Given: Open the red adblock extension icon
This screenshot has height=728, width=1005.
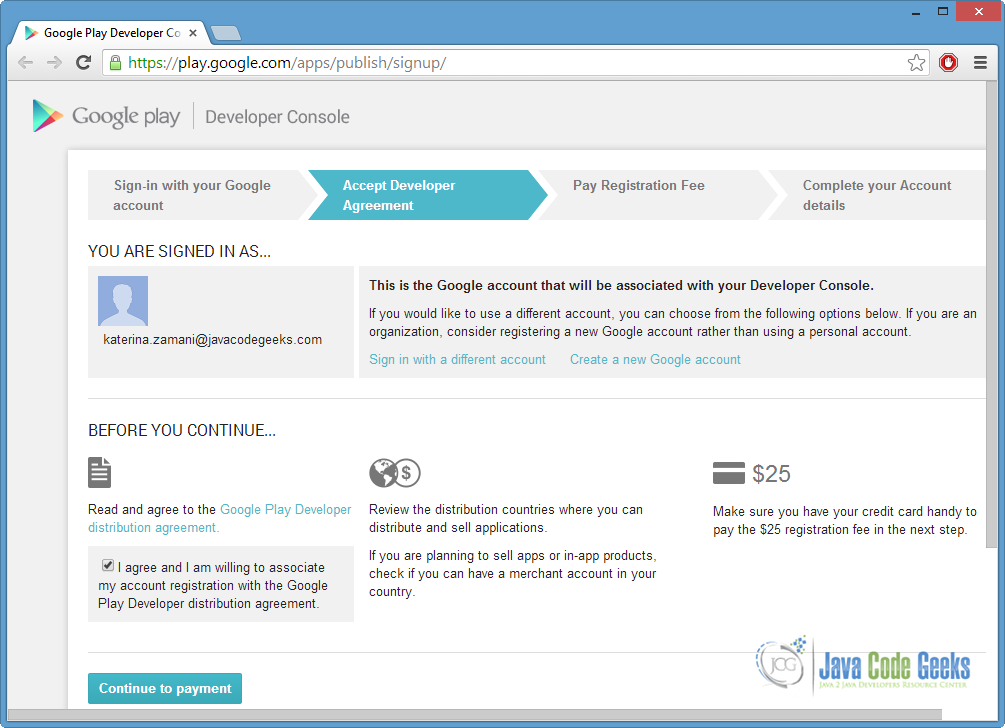Looking at the screenshot, I should (x=949, y=63).
